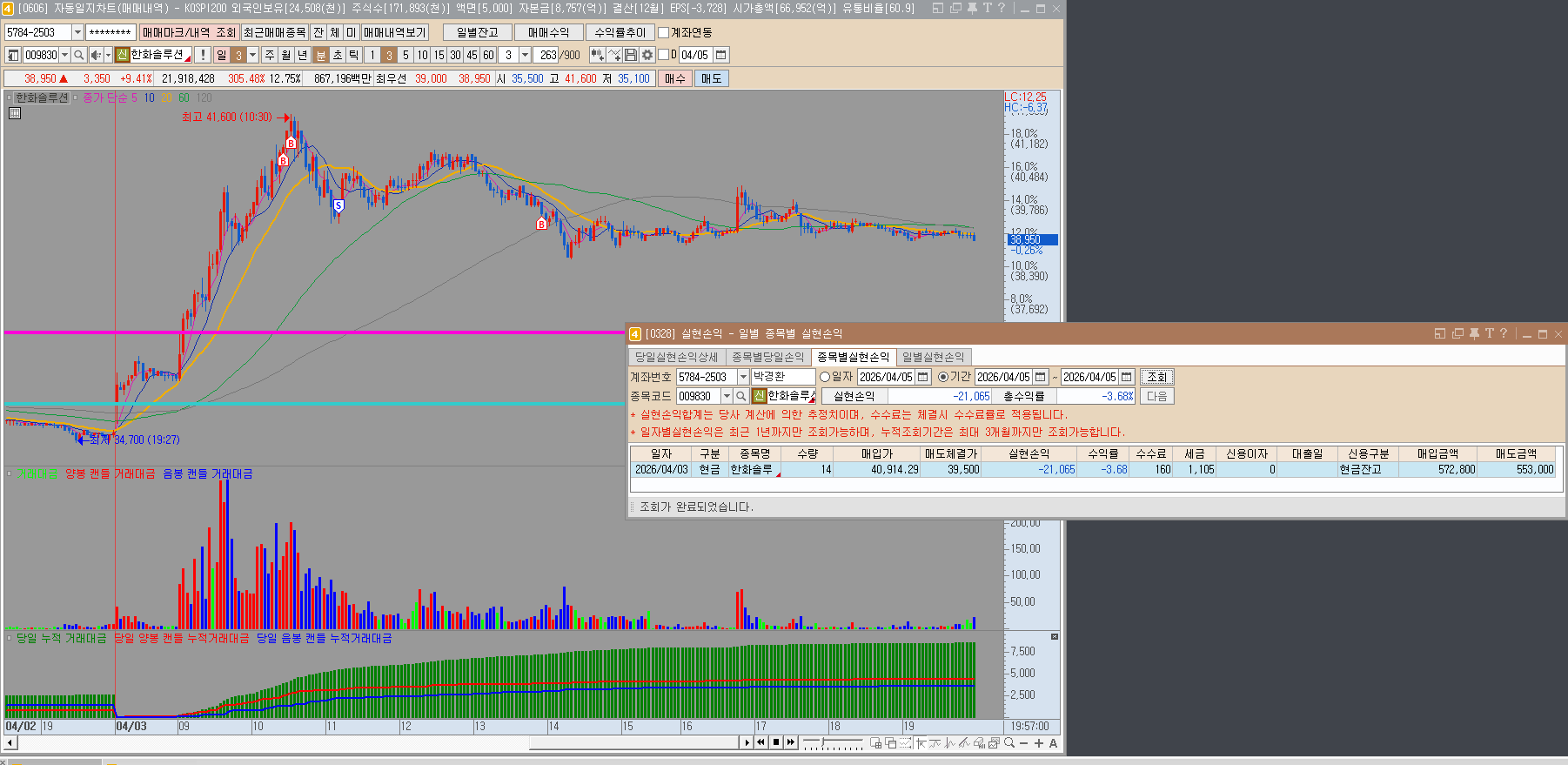Open the calendar picker next to 04/05
This screenshot has height=765, width=1568.
point(720,55)
